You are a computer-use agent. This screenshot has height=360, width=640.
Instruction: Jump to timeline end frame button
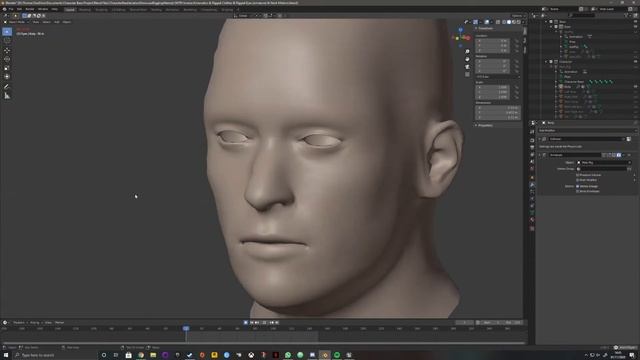click(277, 323)
